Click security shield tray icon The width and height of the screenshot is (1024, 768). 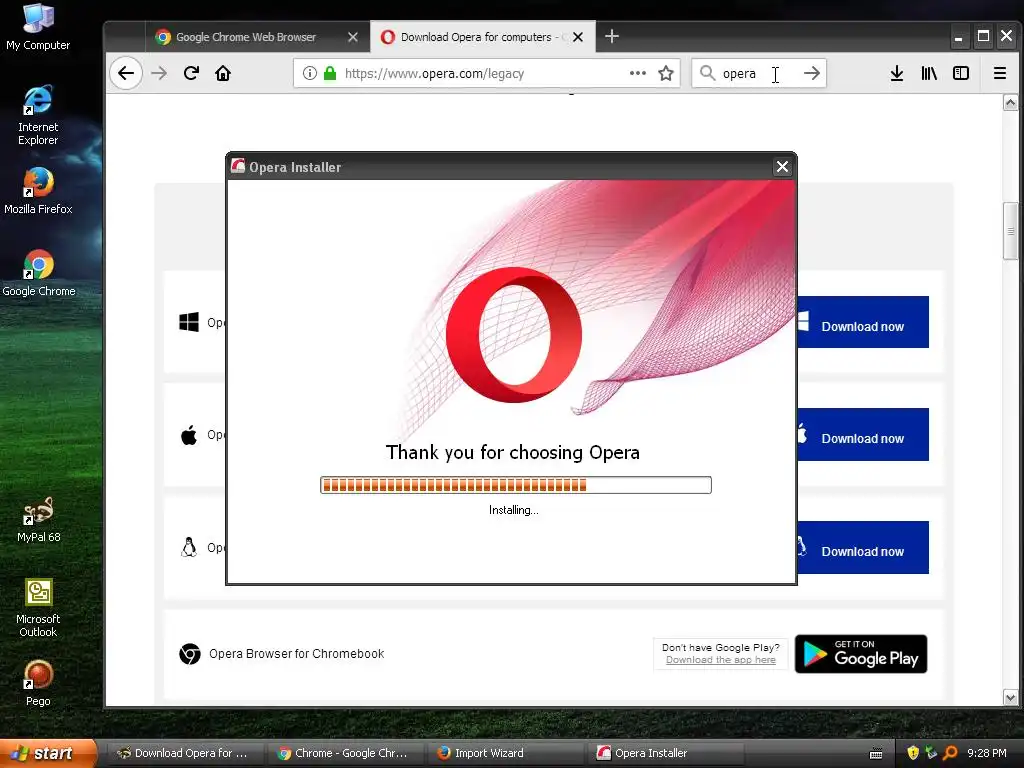[913, 753]
